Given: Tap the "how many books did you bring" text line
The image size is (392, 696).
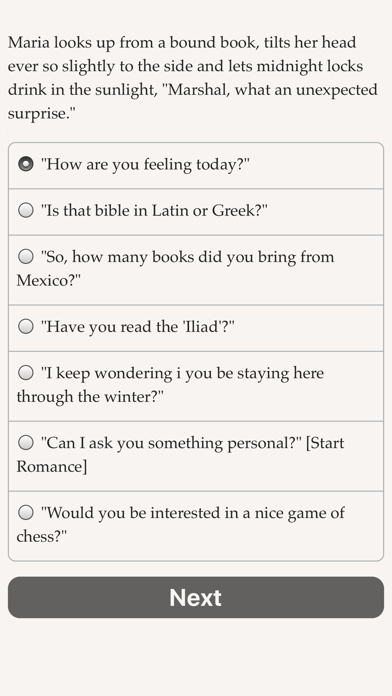Looking at the screenshot, I should coord(187,257).
